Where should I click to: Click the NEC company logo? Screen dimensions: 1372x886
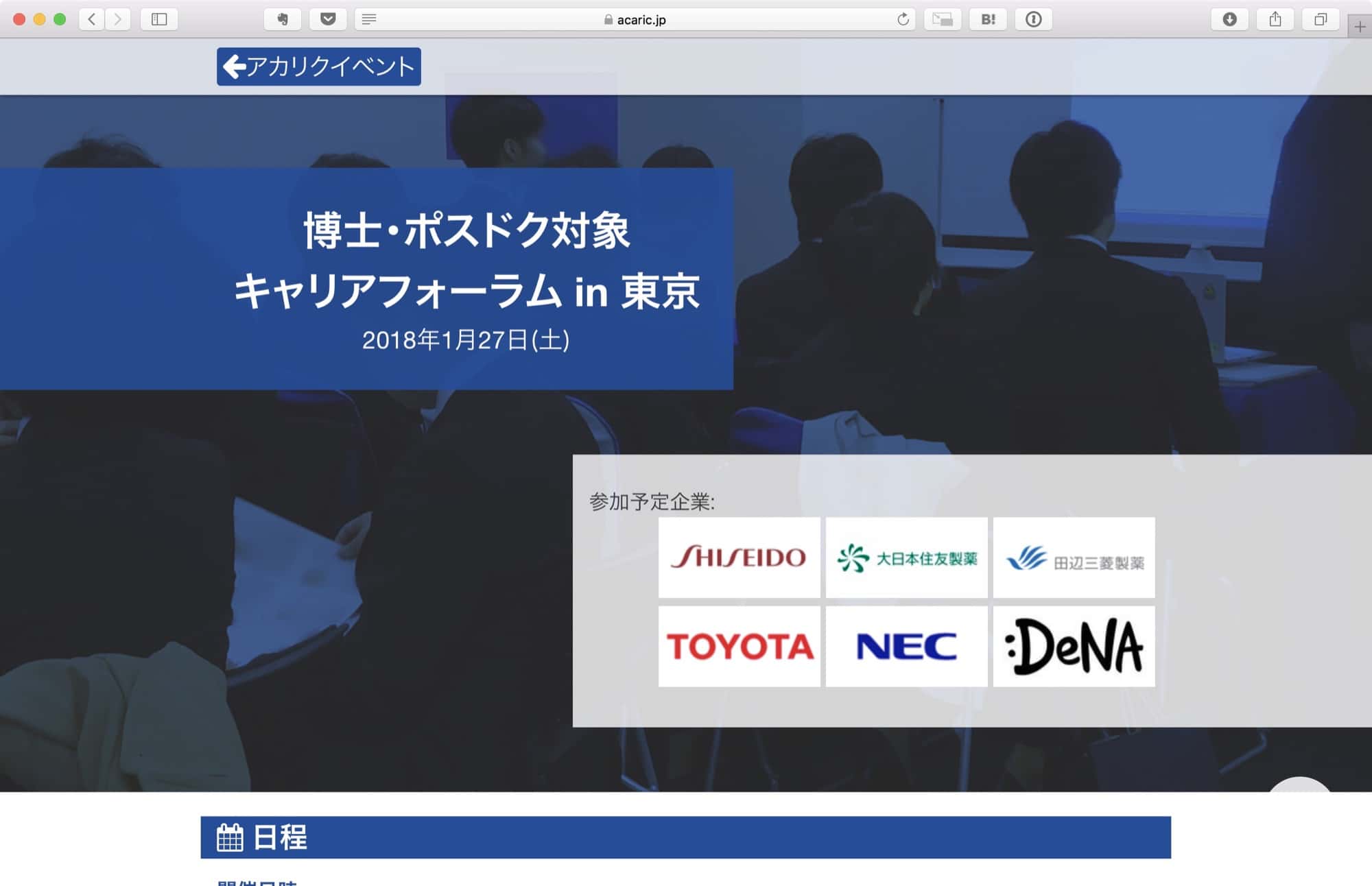pyautogui.click(x=906, y=646)
